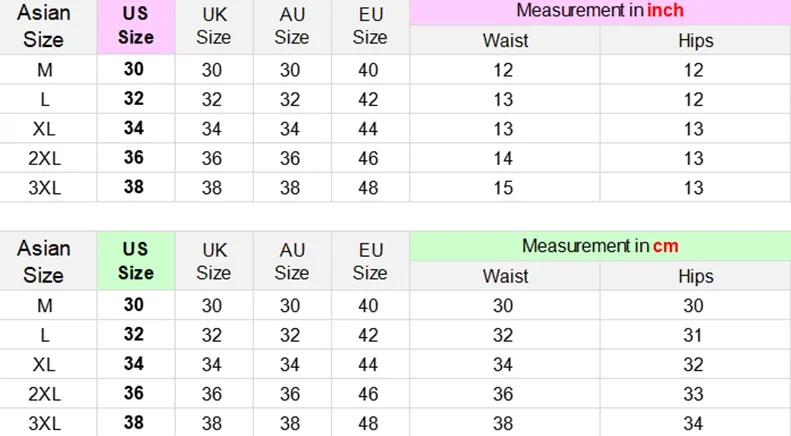Click the green US Size header cell
The height and width of the screenshot is (436, 791).
tap(136, 261)
